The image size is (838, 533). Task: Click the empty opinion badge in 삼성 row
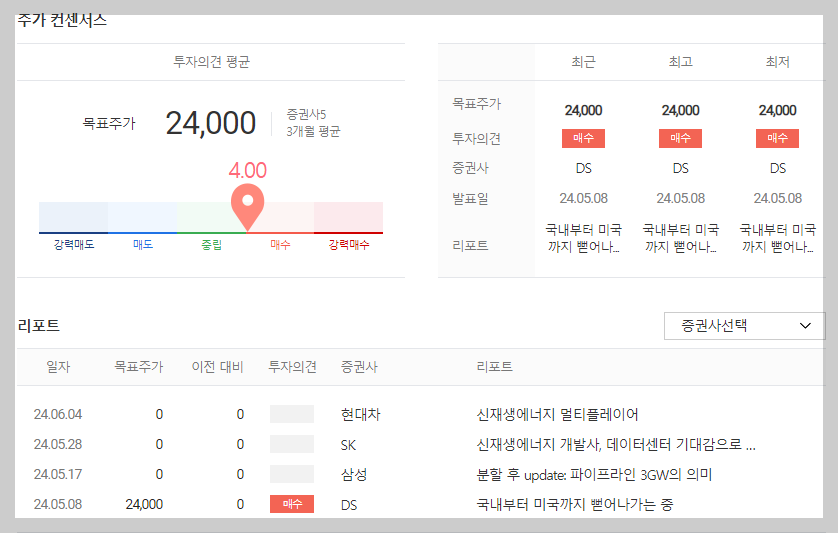click(292, 474)
